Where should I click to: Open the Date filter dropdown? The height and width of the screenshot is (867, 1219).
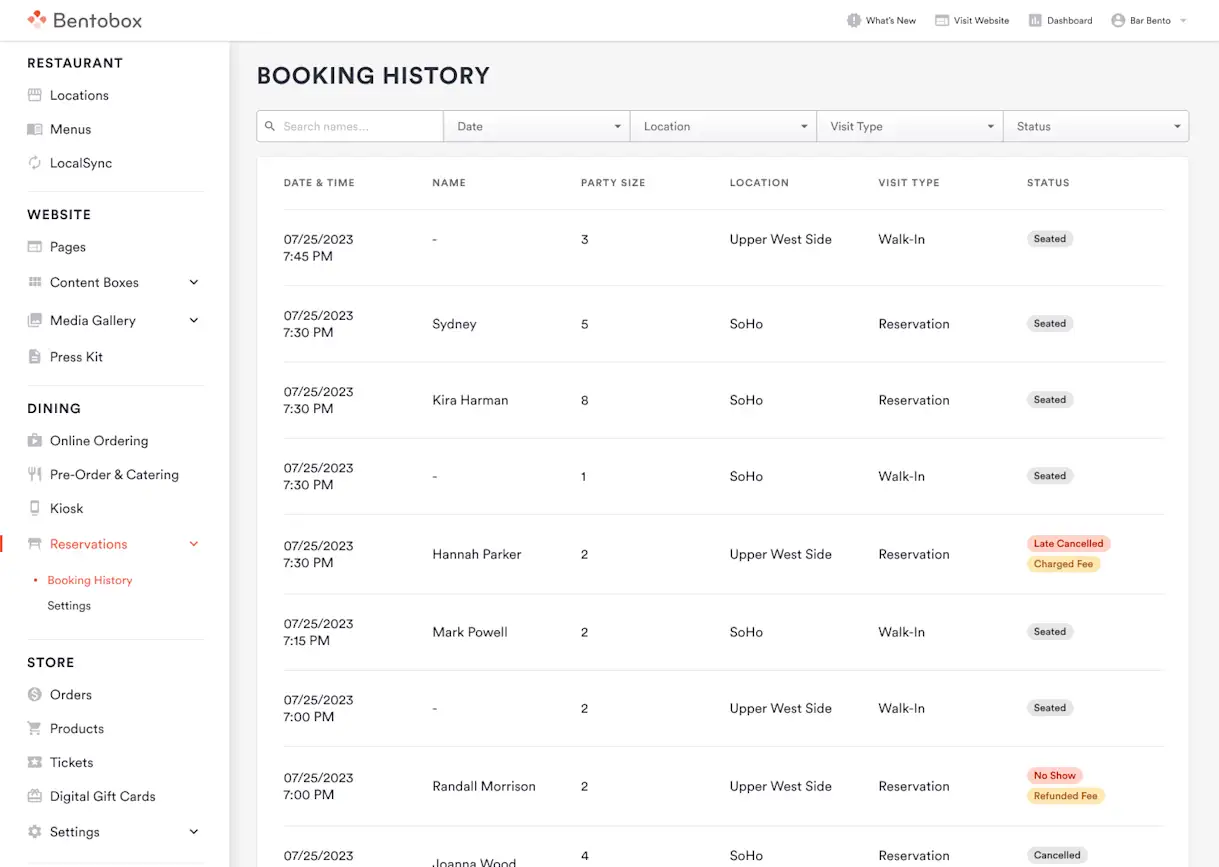pyautogui.click(x=536, y=127)
